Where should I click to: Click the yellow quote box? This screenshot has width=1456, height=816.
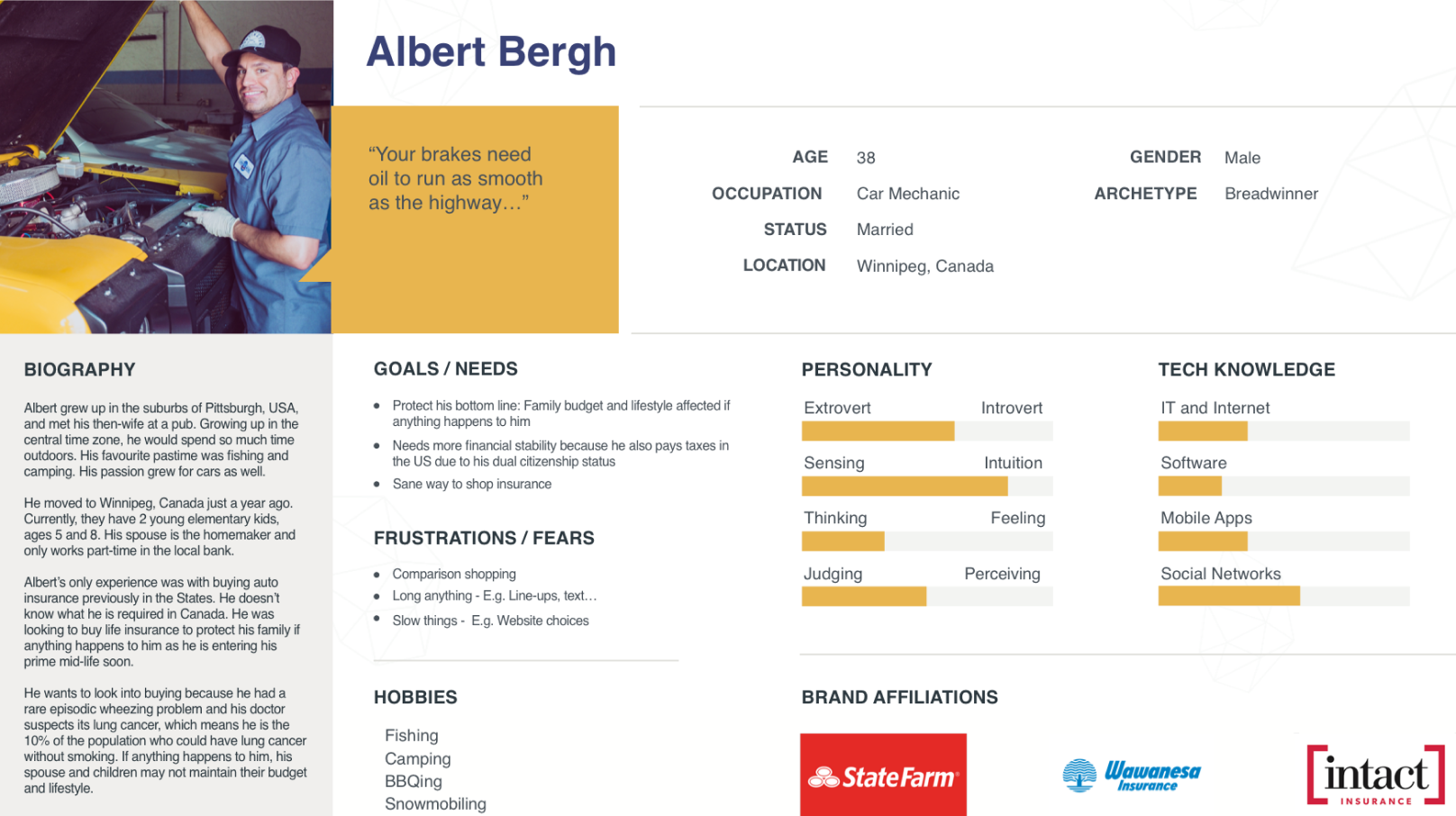coord(475,220)
